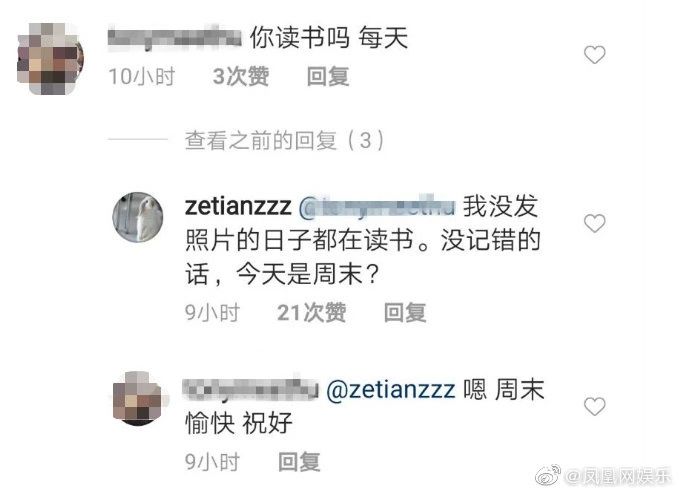Open zetianzzz username link
Screen dimensions: 679x494
(x=238, y=206)
